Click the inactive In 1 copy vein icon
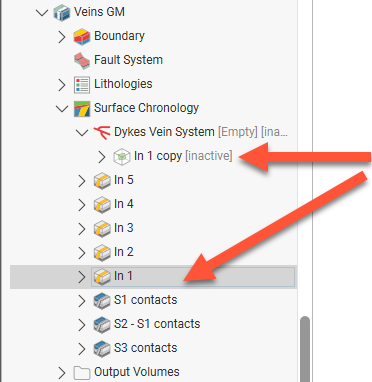 pos(122,156)
